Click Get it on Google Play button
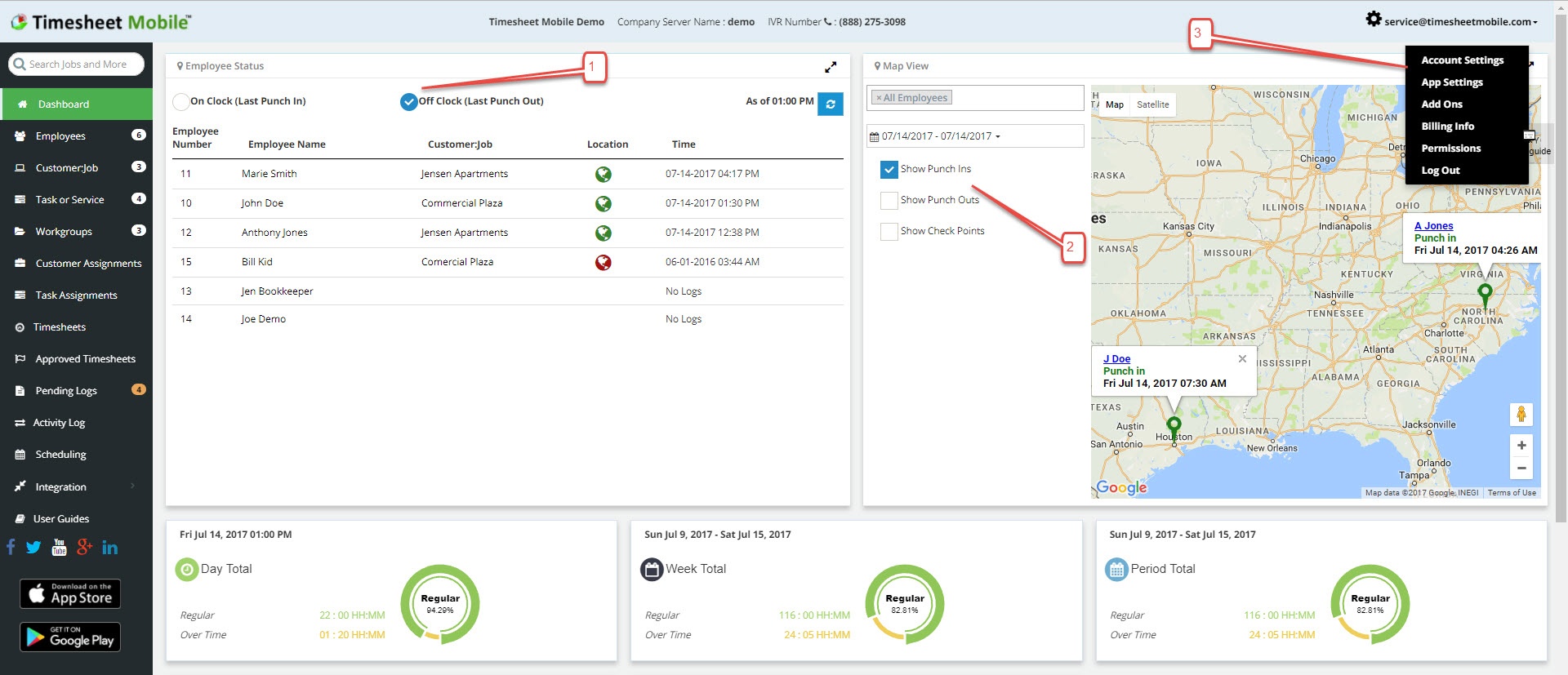 tap(70, 637)
